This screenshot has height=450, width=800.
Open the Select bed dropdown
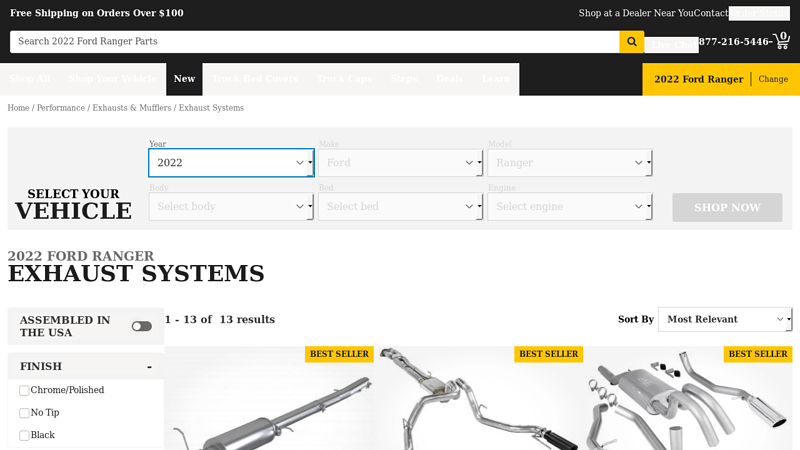point(401,207)
